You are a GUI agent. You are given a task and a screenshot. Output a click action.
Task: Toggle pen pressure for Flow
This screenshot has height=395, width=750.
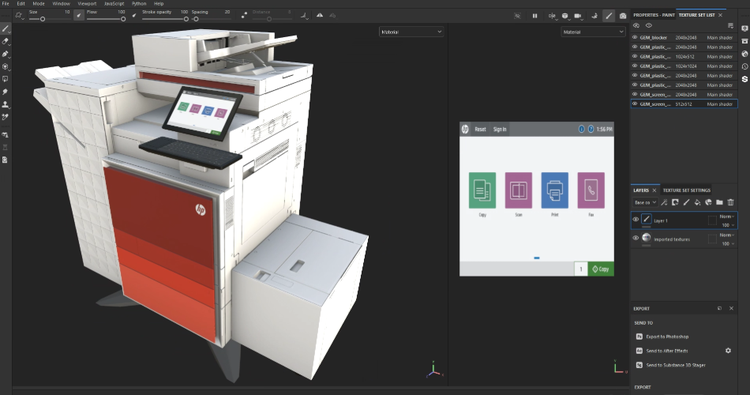[x=79, y=15]
